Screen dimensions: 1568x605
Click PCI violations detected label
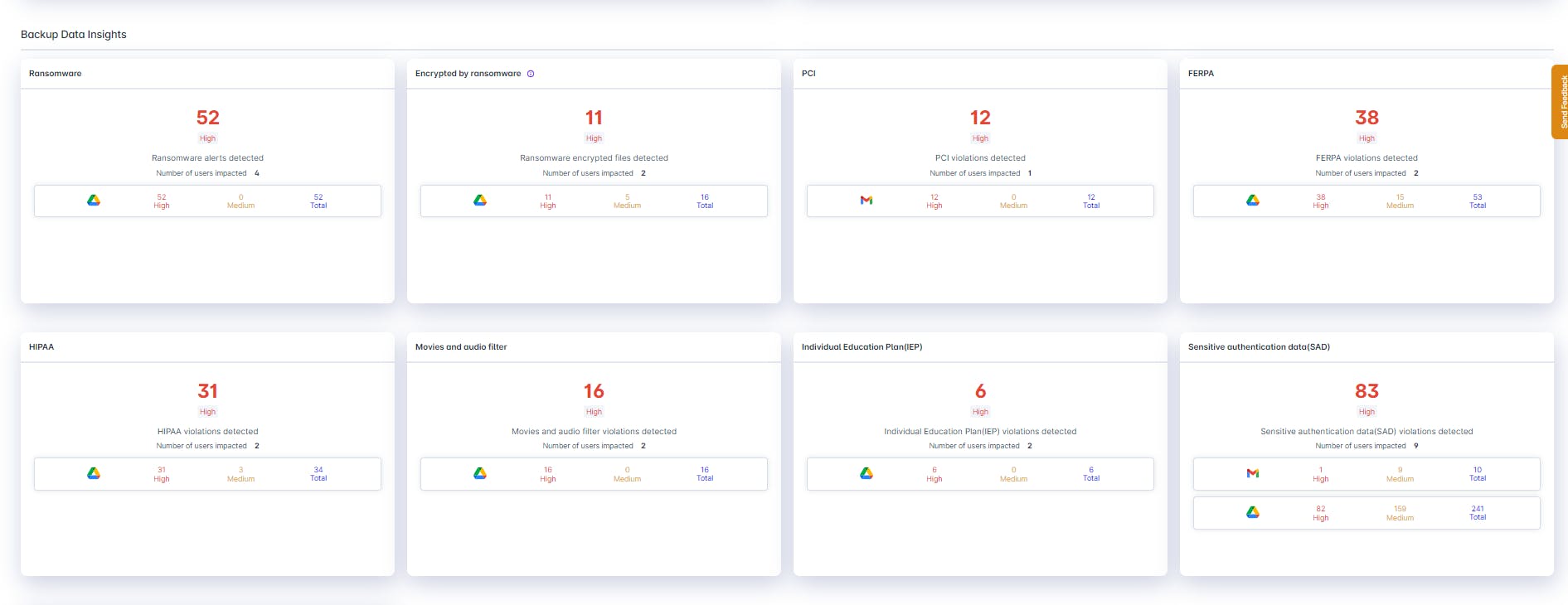(980, 158)
